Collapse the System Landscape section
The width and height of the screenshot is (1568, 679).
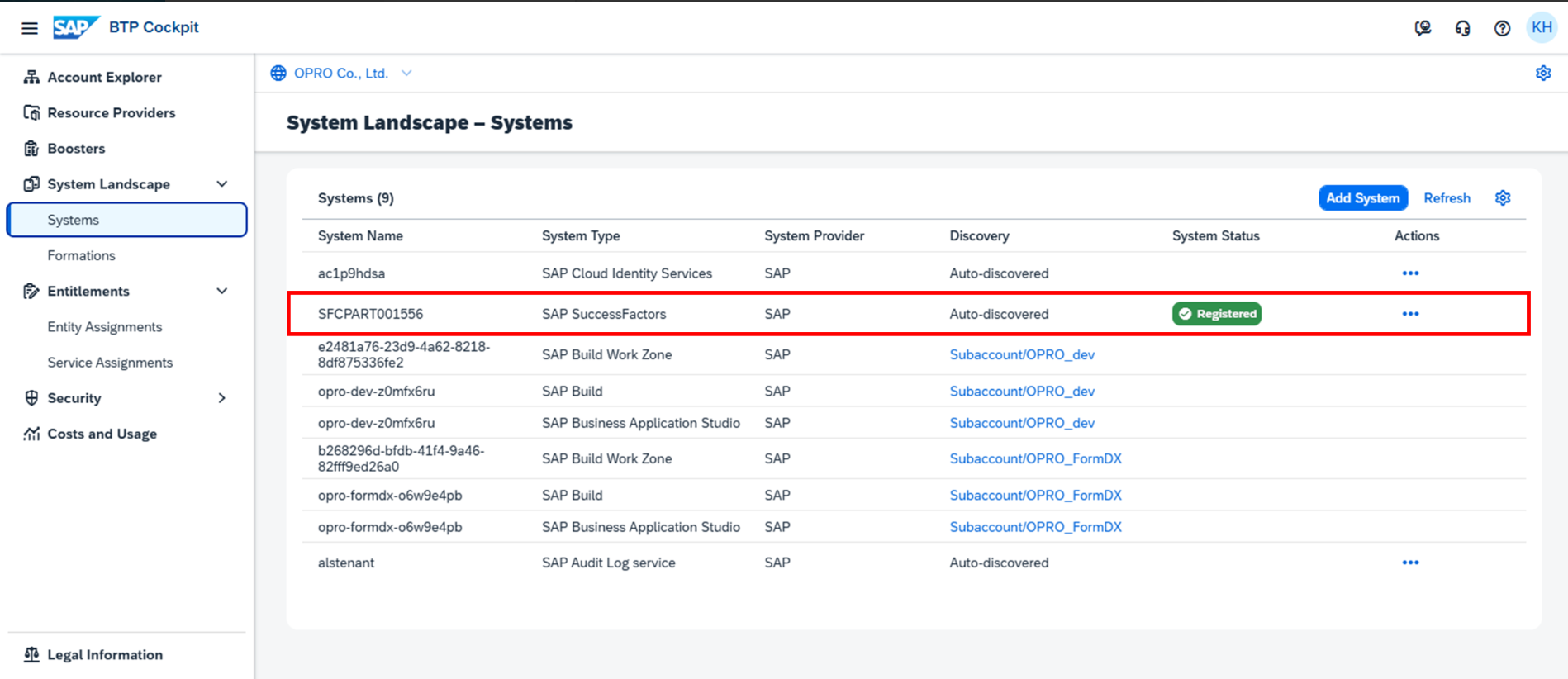221,184
